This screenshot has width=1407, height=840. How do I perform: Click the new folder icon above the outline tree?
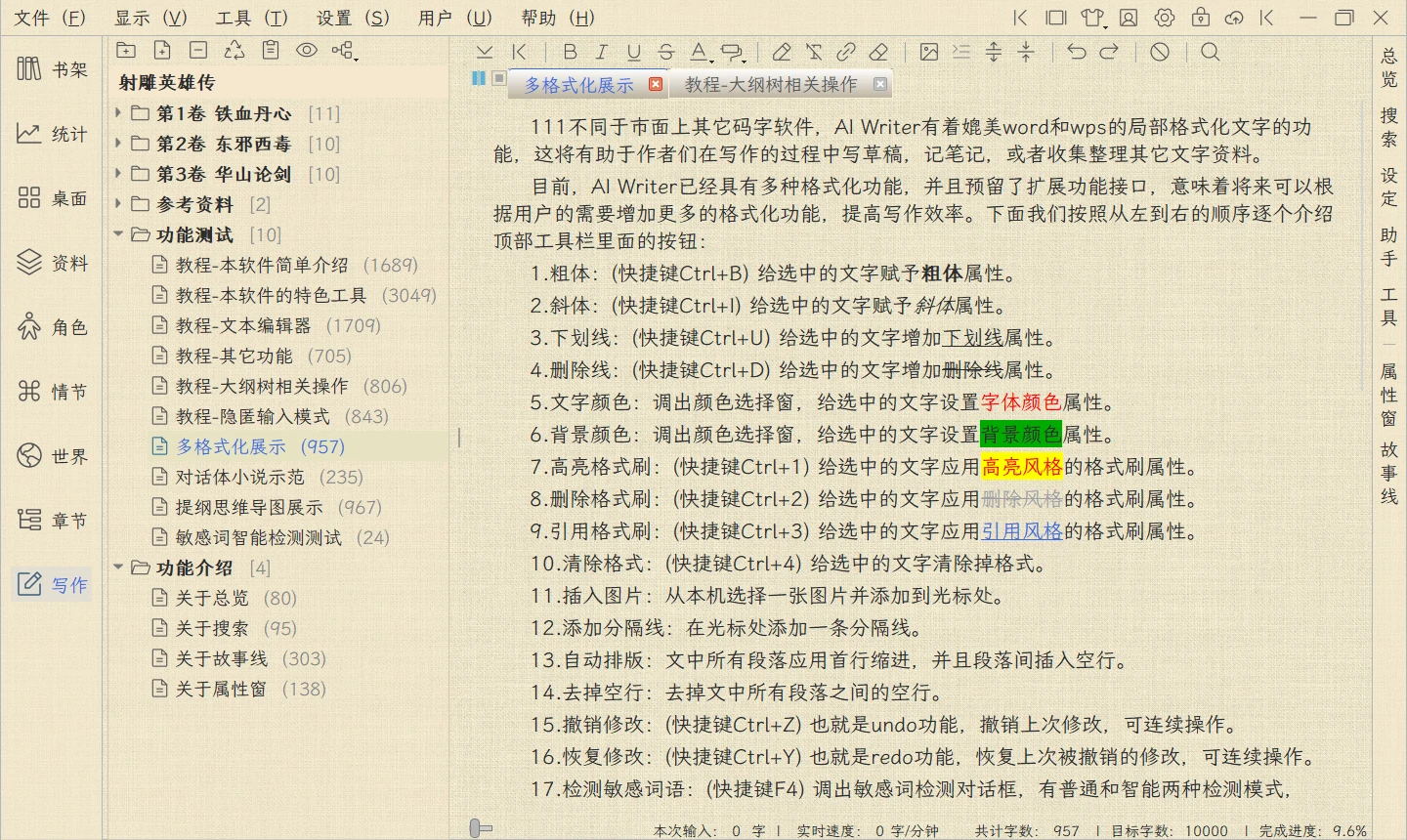pyautogui.click(x=126, y=51)
